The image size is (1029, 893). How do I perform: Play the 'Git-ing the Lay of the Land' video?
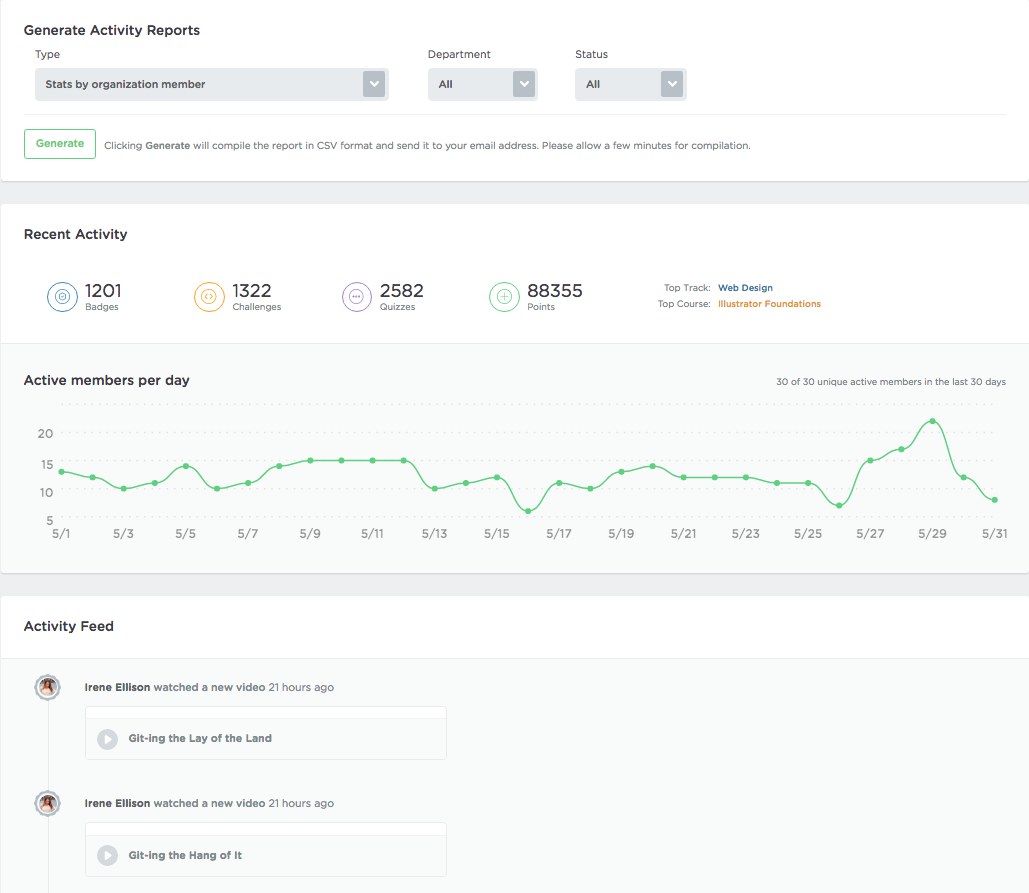pyautogui.click(x=107, y=739)
